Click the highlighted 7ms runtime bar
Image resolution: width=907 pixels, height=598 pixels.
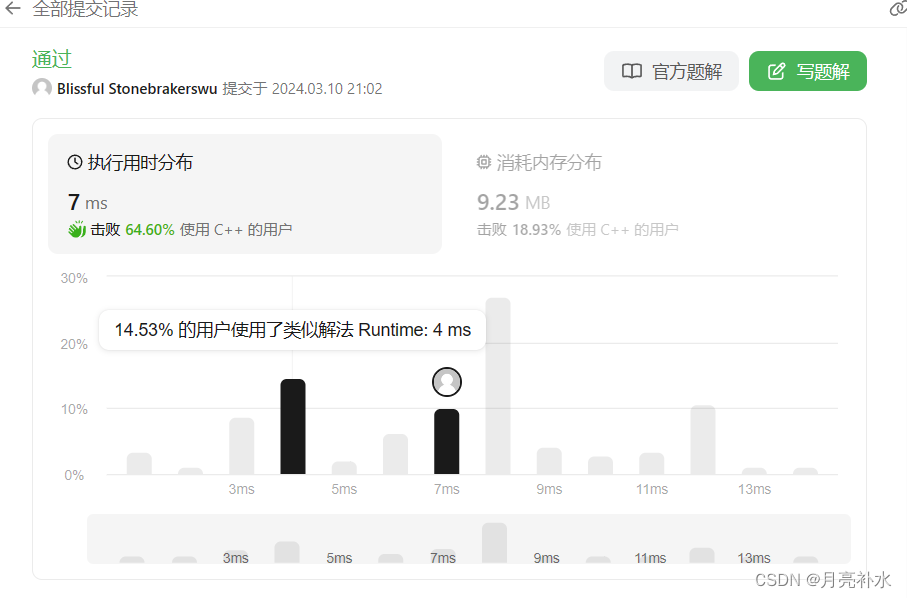coord(446,440)
